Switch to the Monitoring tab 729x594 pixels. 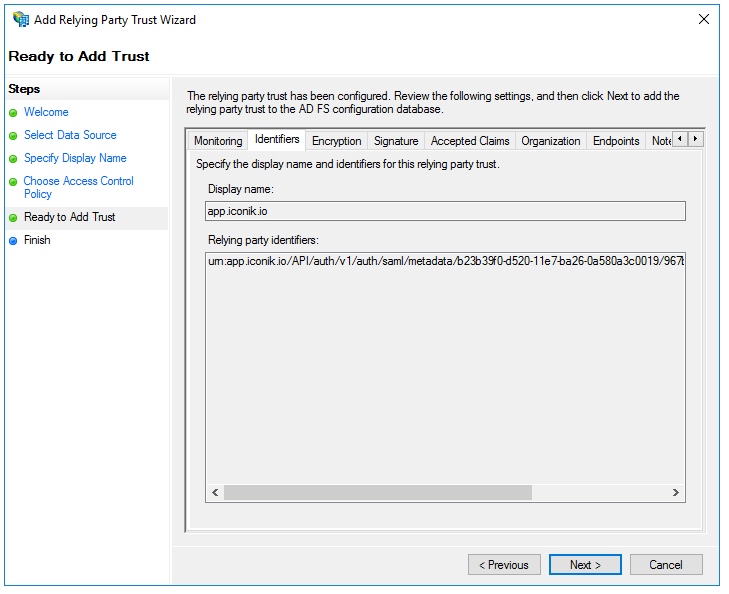[x=218, y=141]
